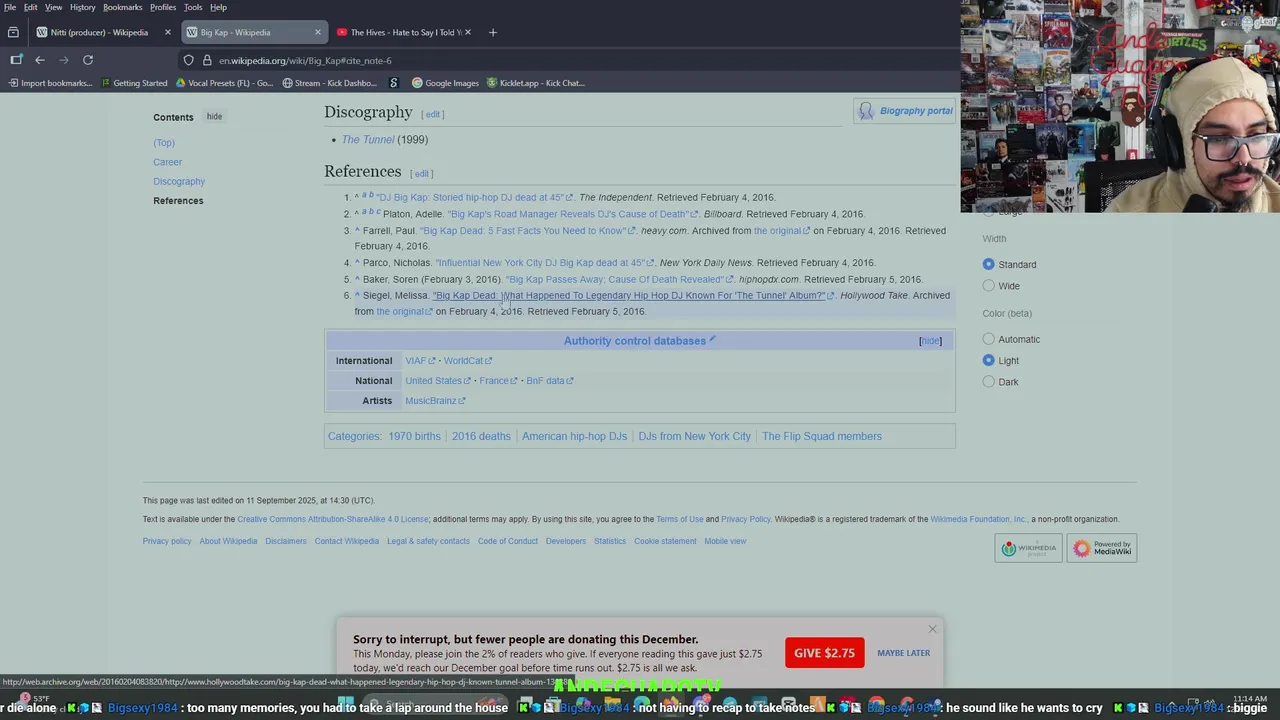This screenshot has height=720, width=1280.
Task: Open Getting Started bookmark
Action: 133,83
